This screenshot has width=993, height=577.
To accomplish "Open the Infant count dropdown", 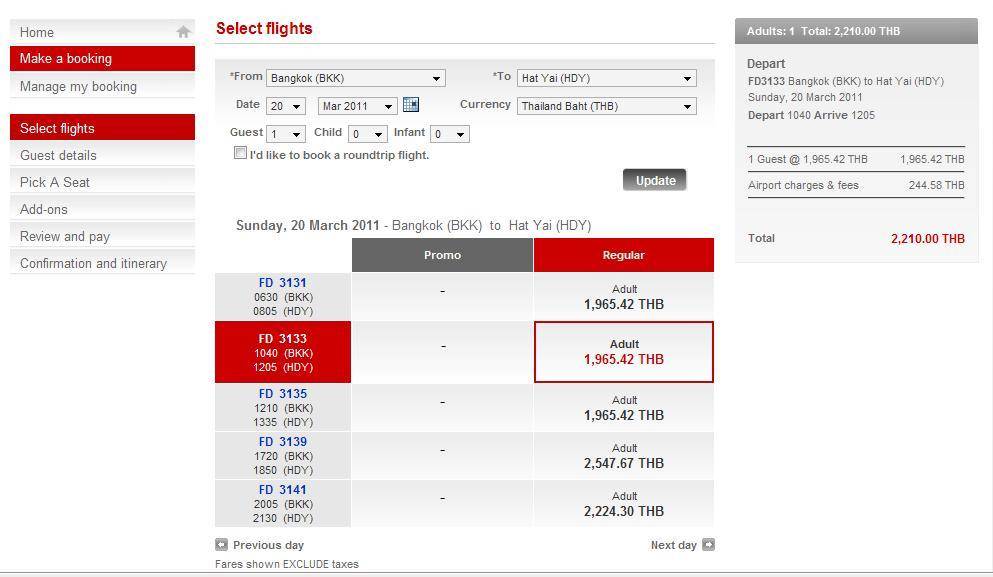I will click(449, 134).
